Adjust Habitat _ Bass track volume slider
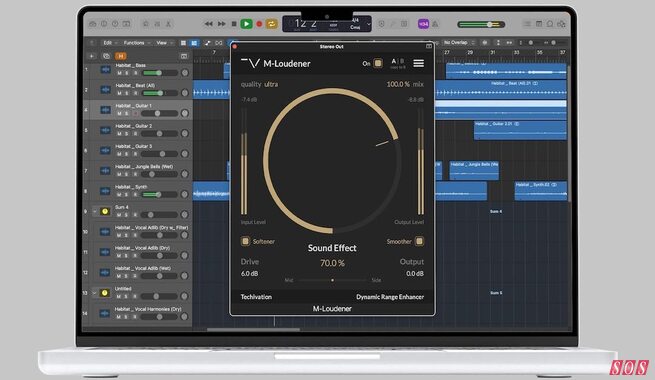The image size is (655, 380). point(160,73)
